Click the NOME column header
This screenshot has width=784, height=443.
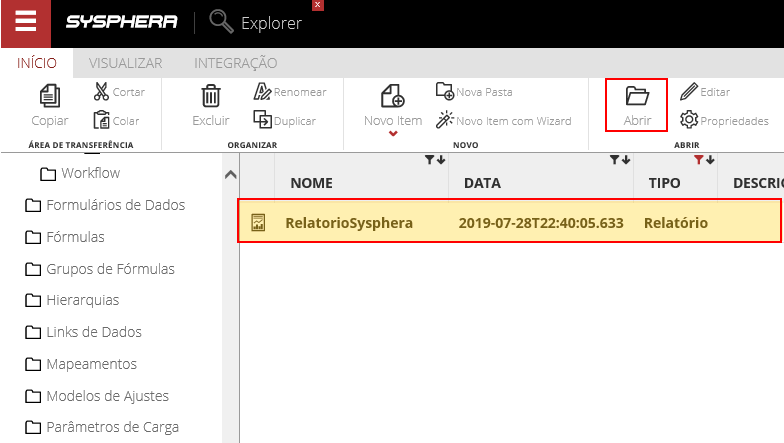click(x=312, y=183)
